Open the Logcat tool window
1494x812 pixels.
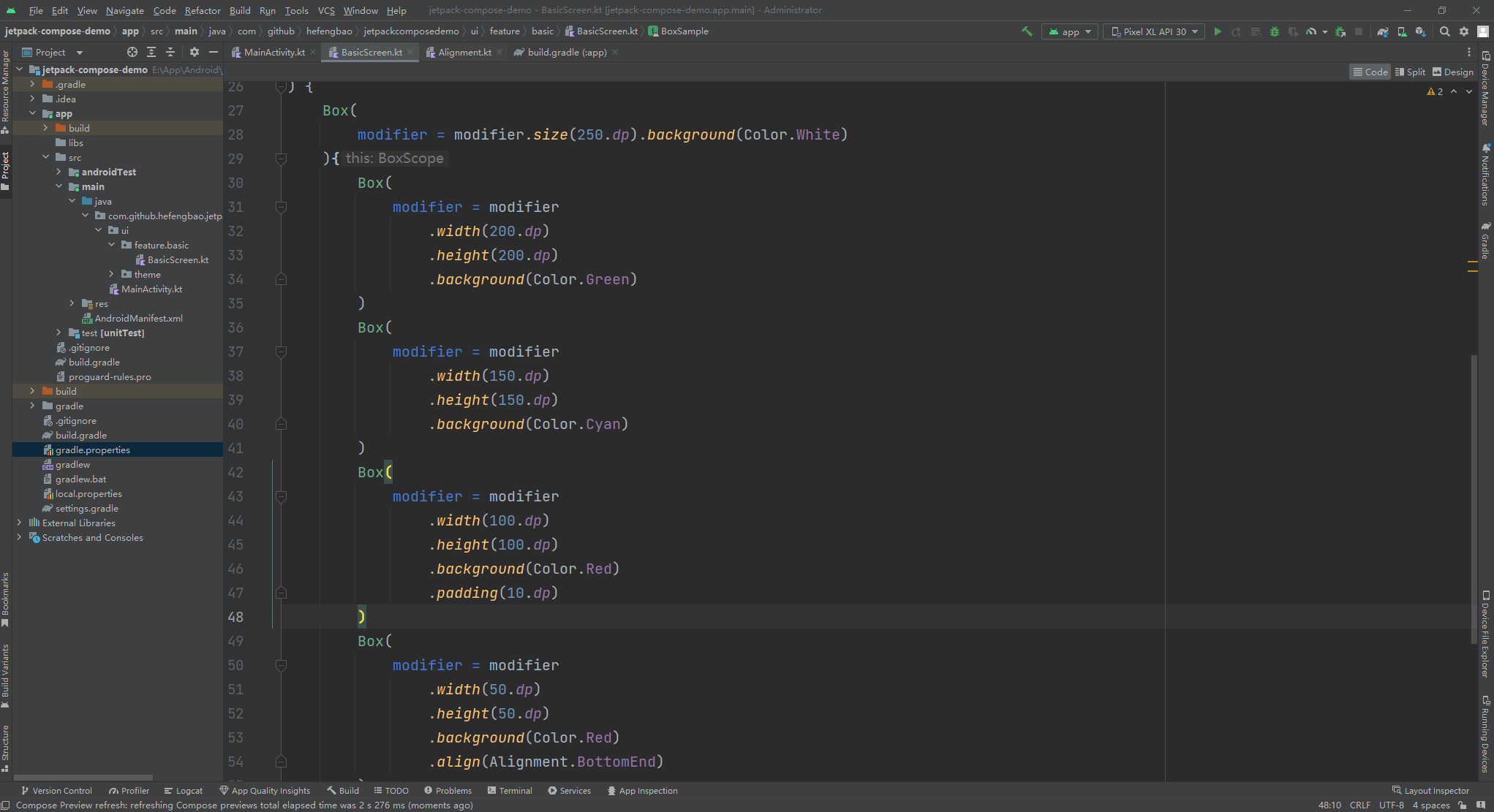pyautogui.click(x=184, y=790)
